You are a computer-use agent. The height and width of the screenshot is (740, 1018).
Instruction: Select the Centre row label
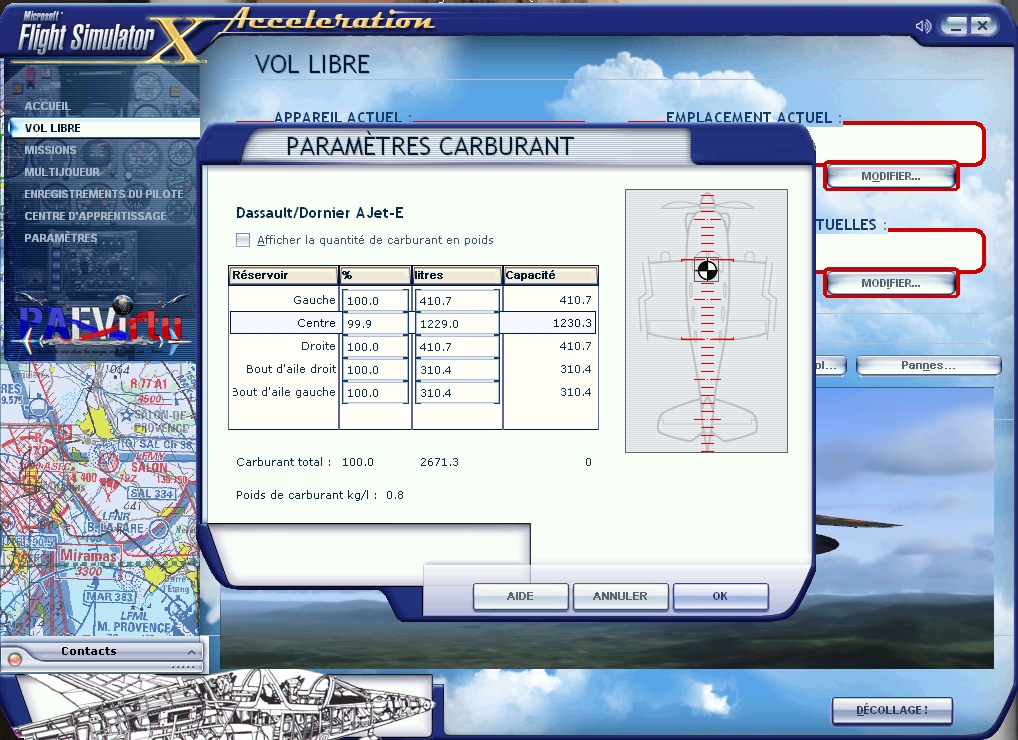316,323
